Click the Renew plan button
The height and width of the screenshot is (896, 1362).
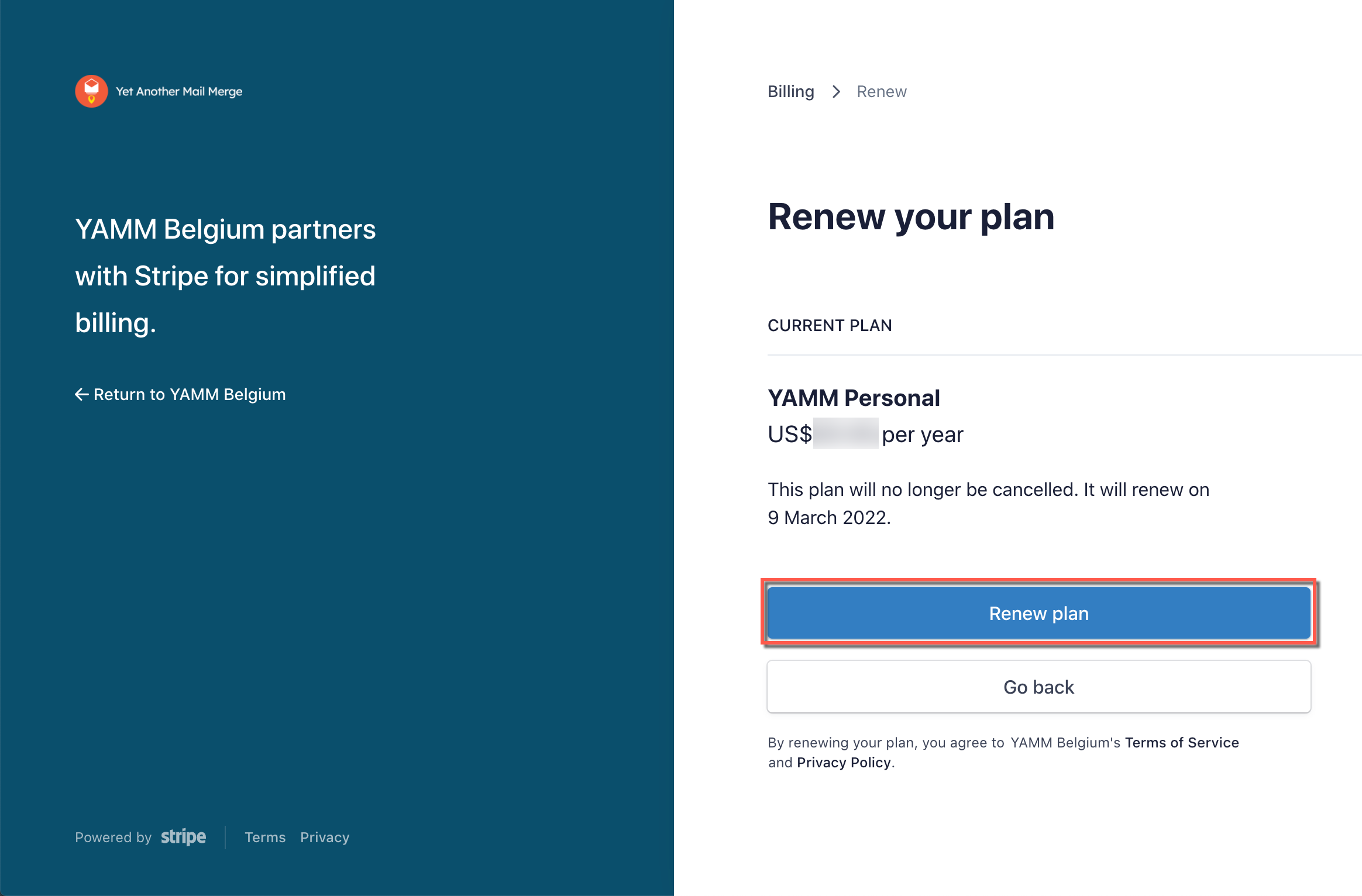1038,613
